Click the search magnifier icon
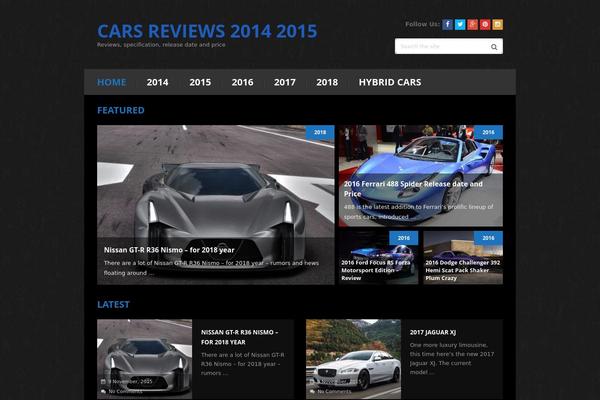 tap(494, 47)
